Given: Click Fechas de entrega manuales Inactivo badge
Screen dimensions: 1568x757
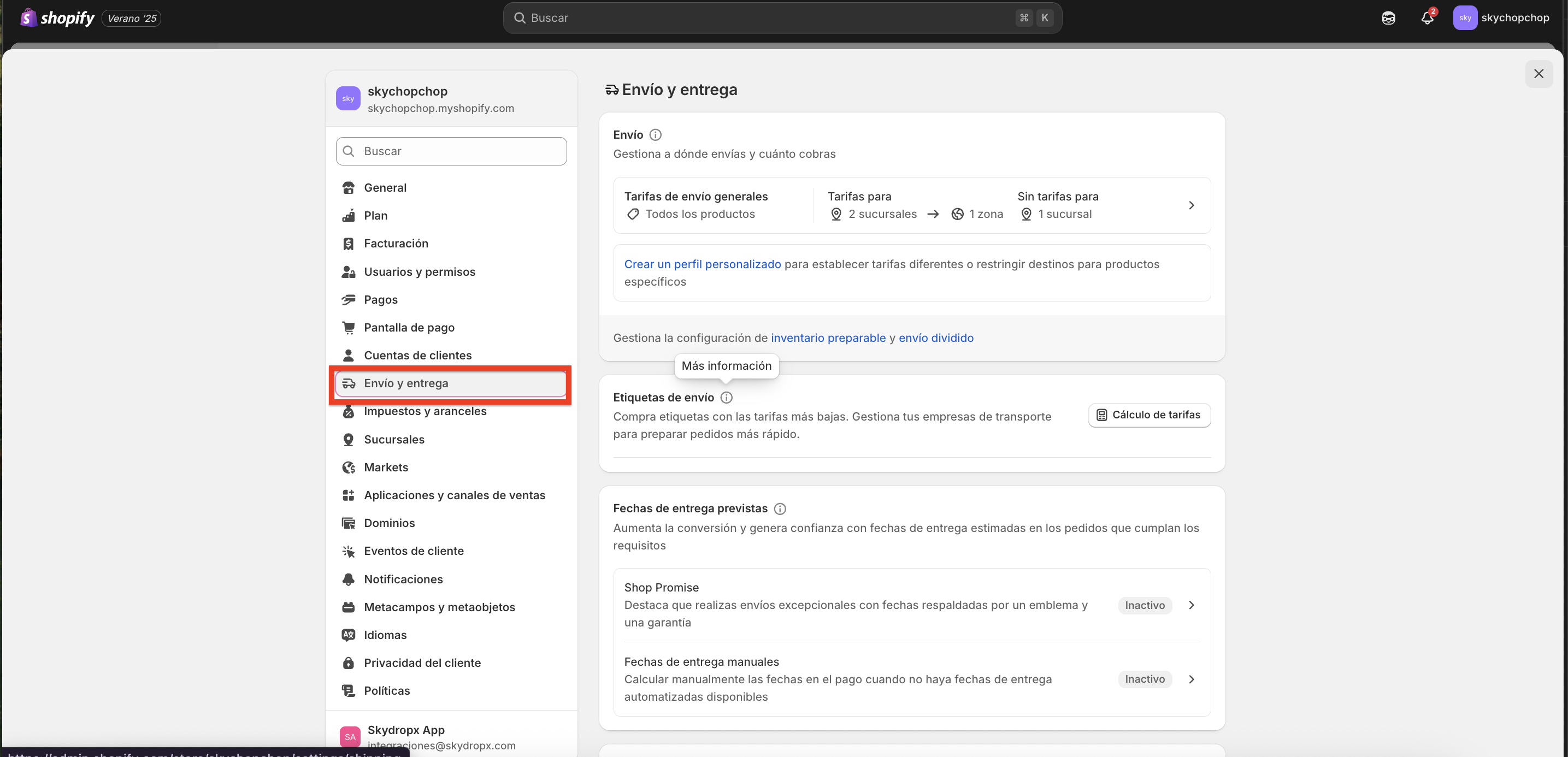Looking at the screenshot, I should [1145, 679].
